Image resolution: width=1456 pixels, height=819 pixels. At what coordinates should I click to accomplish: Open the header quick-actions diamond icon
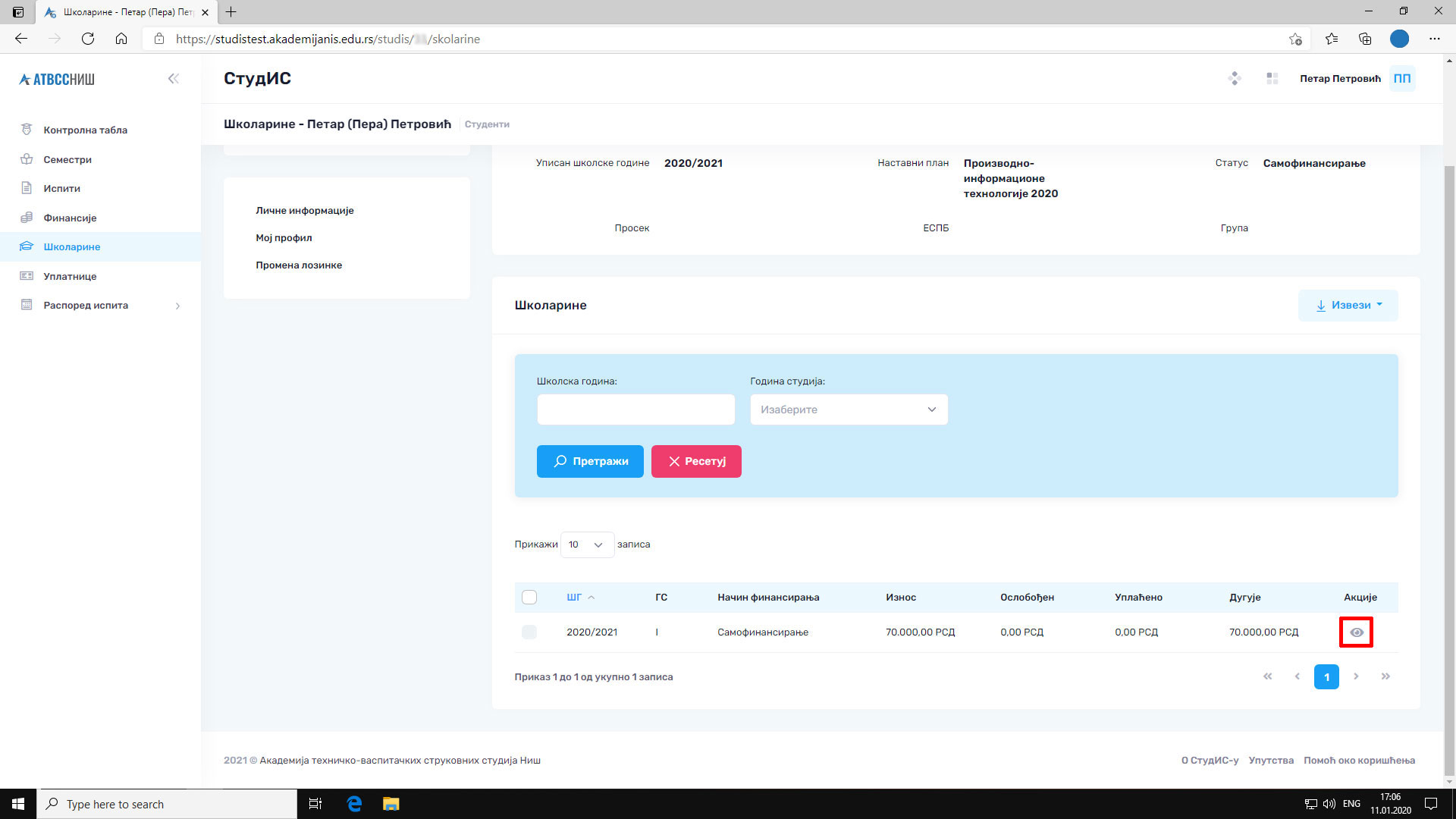tap(1235, 78)
